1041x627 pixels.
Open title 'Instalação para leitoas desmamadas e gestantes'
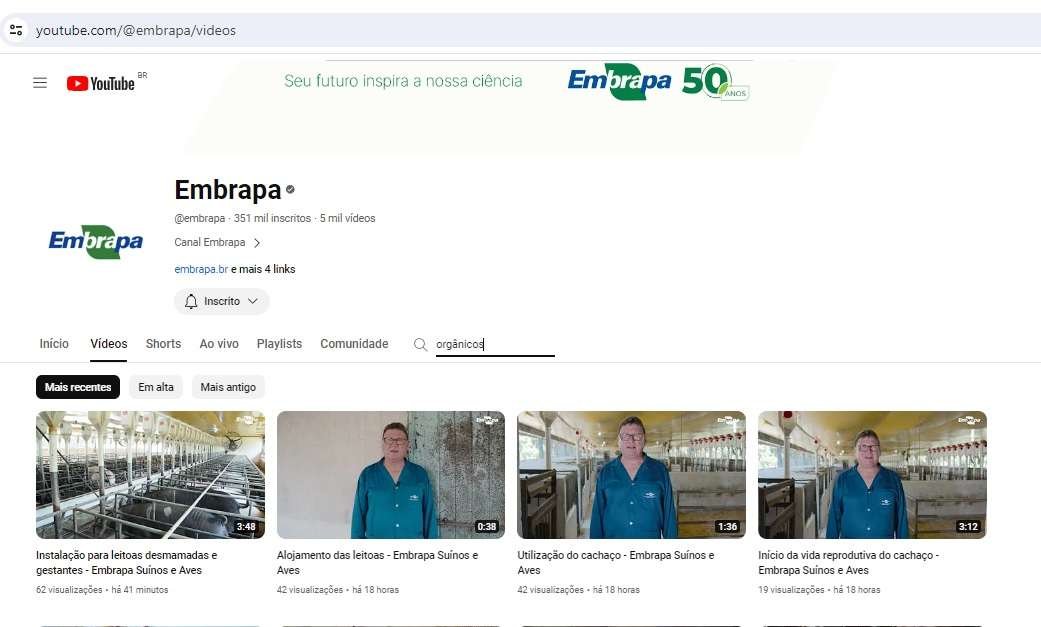[x=127, y=563]
